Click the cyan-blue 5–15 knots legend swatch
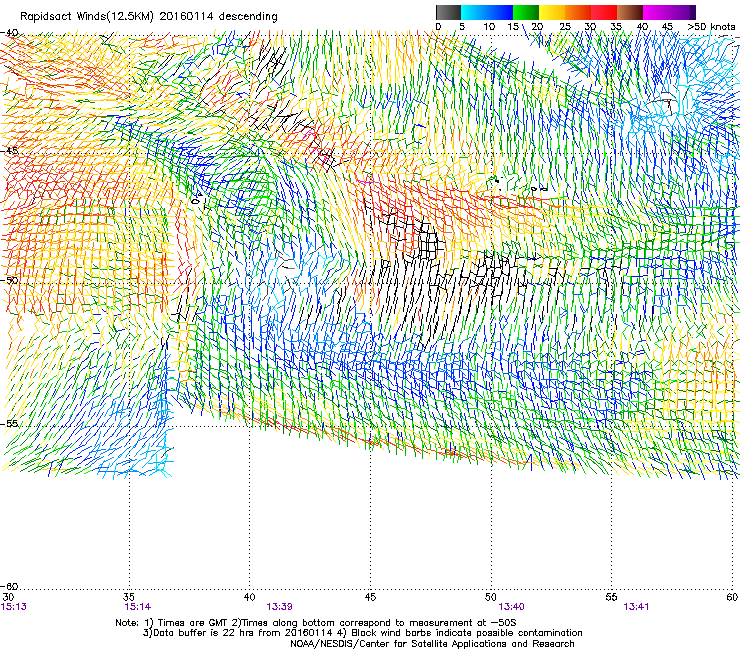The width and height of the screenshot is (740, 650). point(487,12)
